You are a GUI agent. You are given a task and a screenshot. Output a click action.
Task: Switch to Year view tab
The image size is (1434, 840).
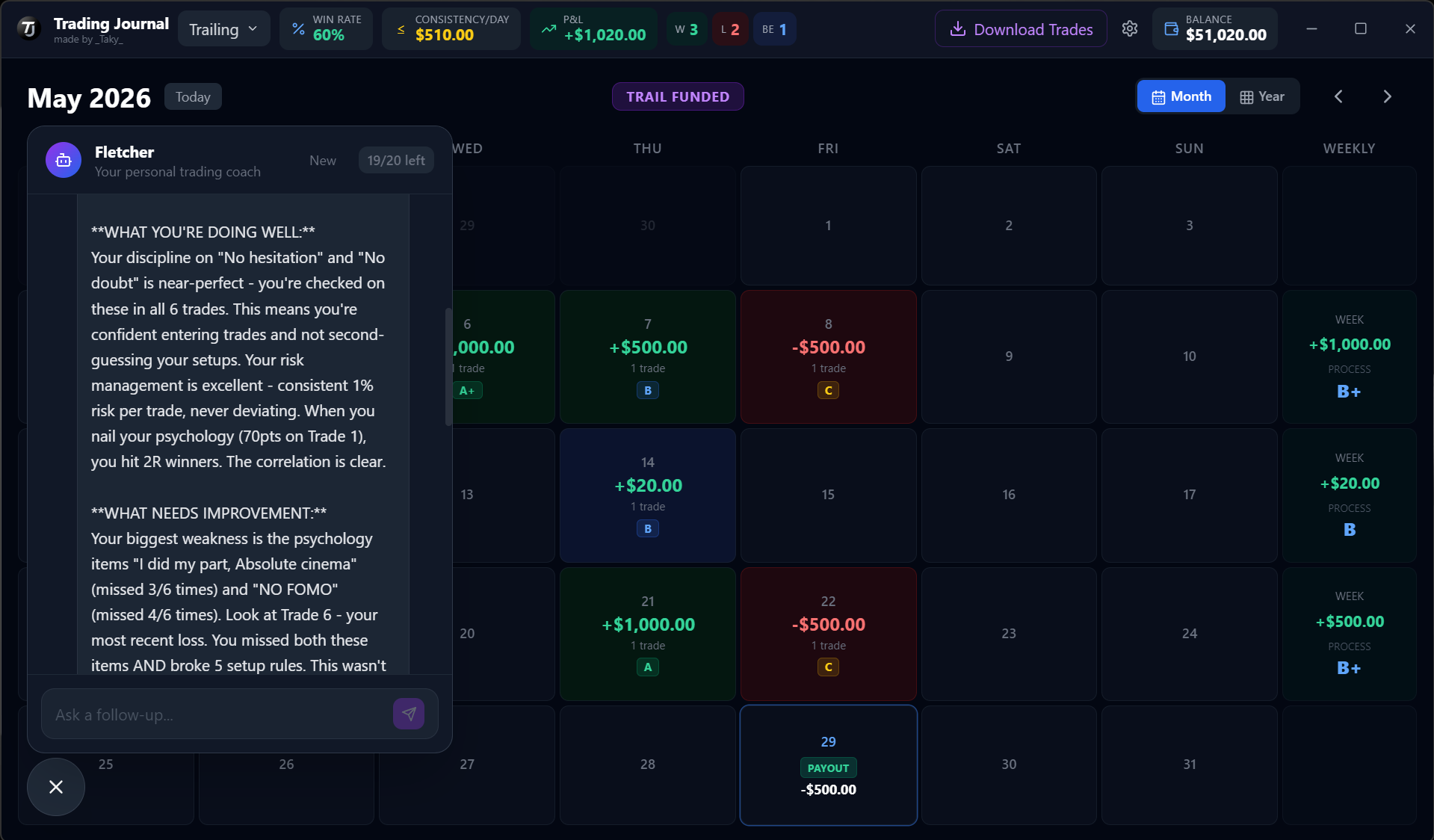1261,96
